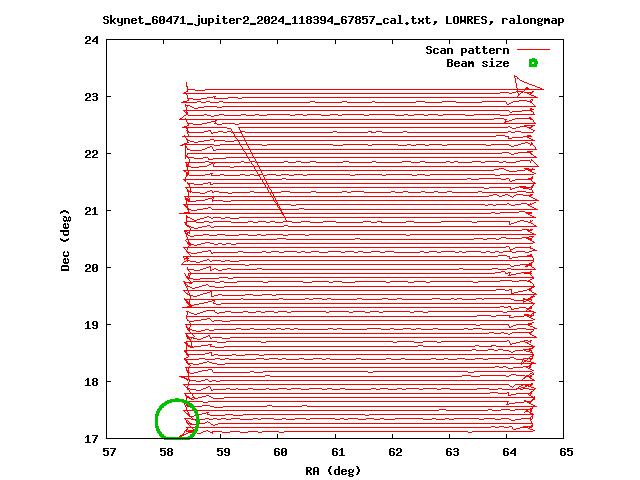The width and height of the screenshot is (640, 480).
Task: Click the RA axis tick label 60
Action: 280,452
